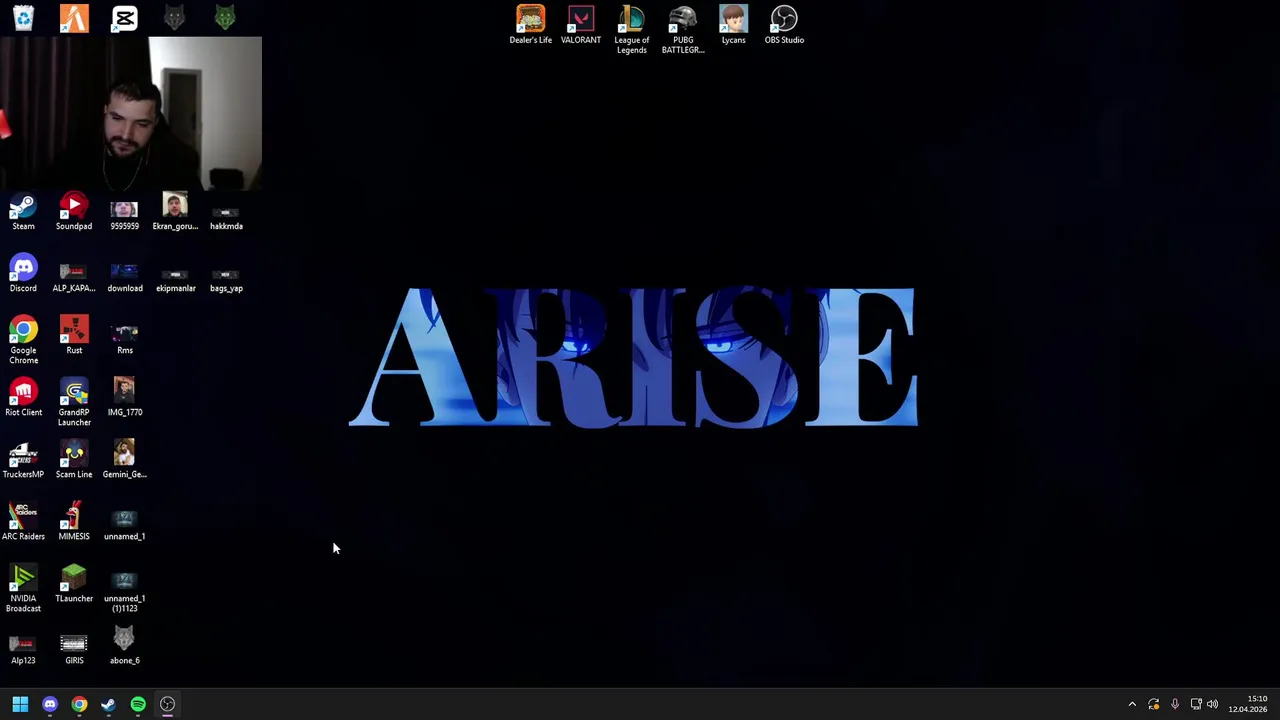The image size is (1280, 720).
Task: Open the Recycle Bin desktop icon
Action: tap(23, 18)
